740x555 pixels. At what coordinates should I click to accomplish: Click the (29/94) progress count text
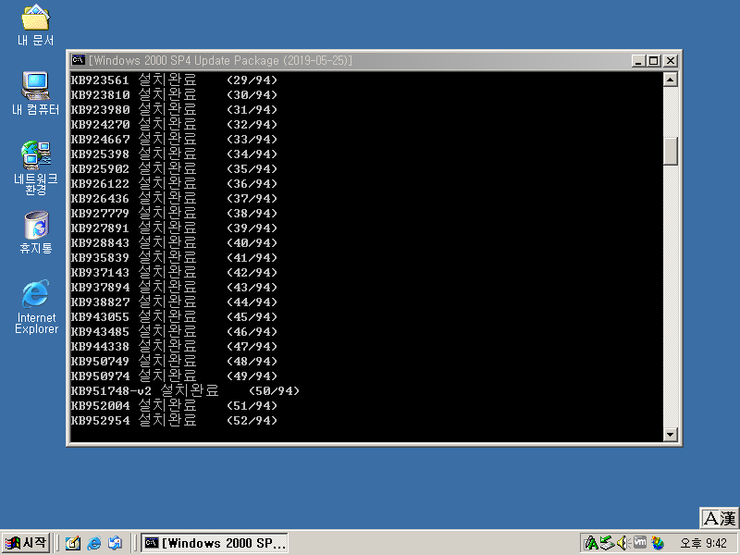point(252,80)
